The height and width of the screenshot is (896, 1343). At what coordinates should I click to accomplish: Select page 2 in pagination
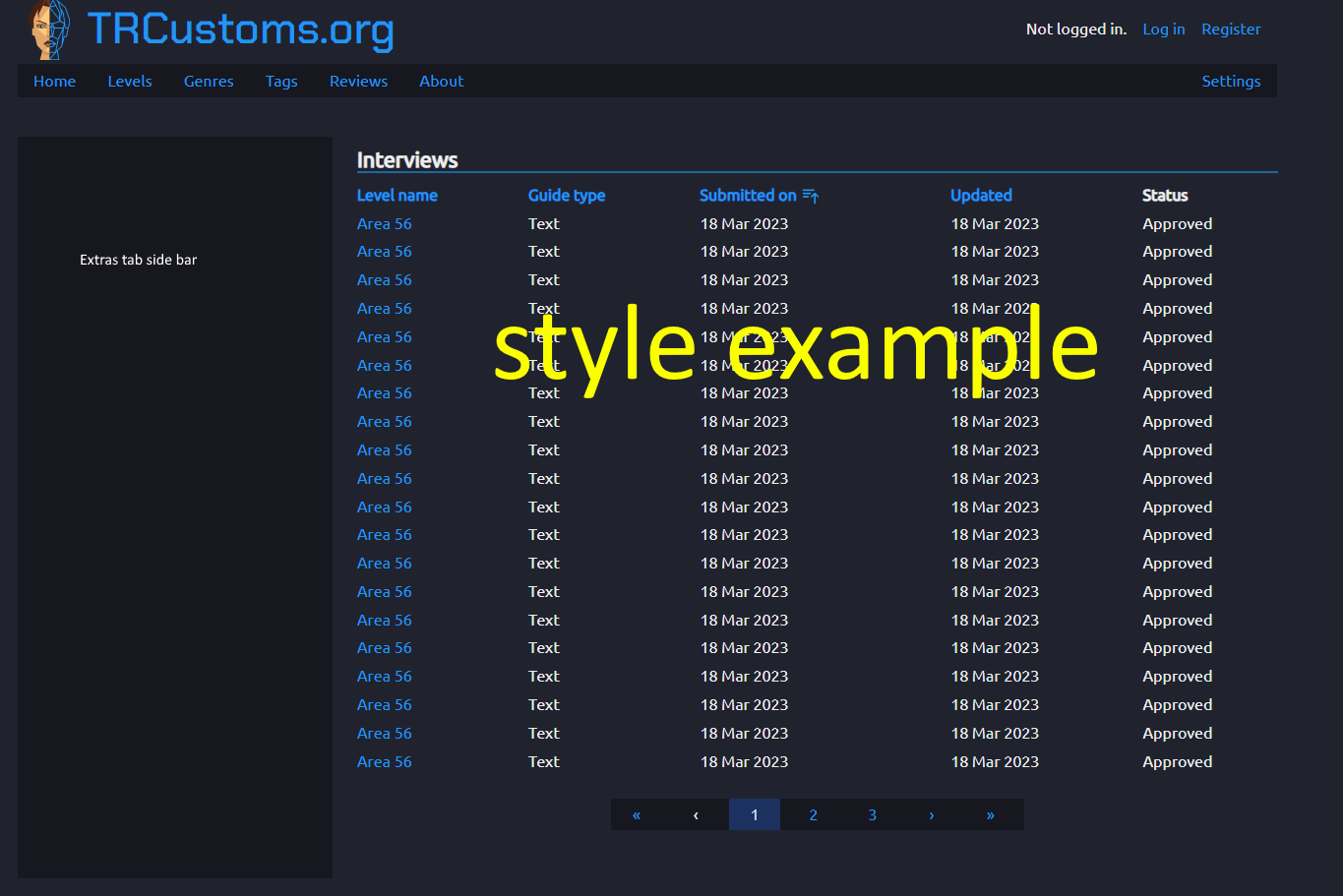pyautogui.click(x=813, y=814)
